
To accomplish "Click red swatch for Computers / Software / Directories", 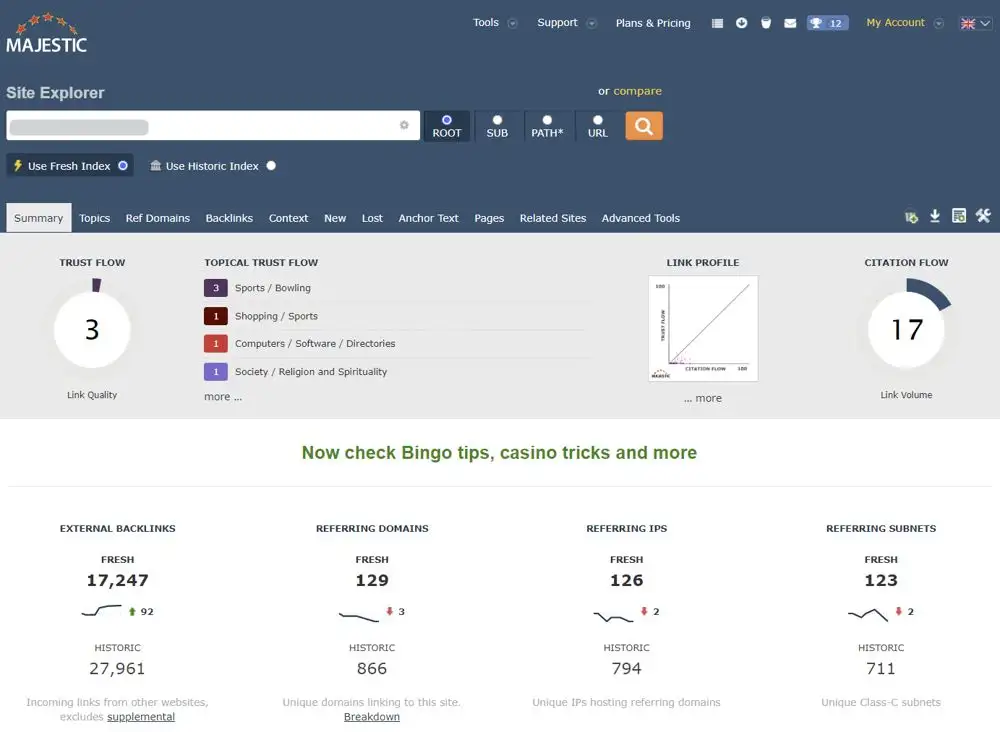I will tap(216, 344).
